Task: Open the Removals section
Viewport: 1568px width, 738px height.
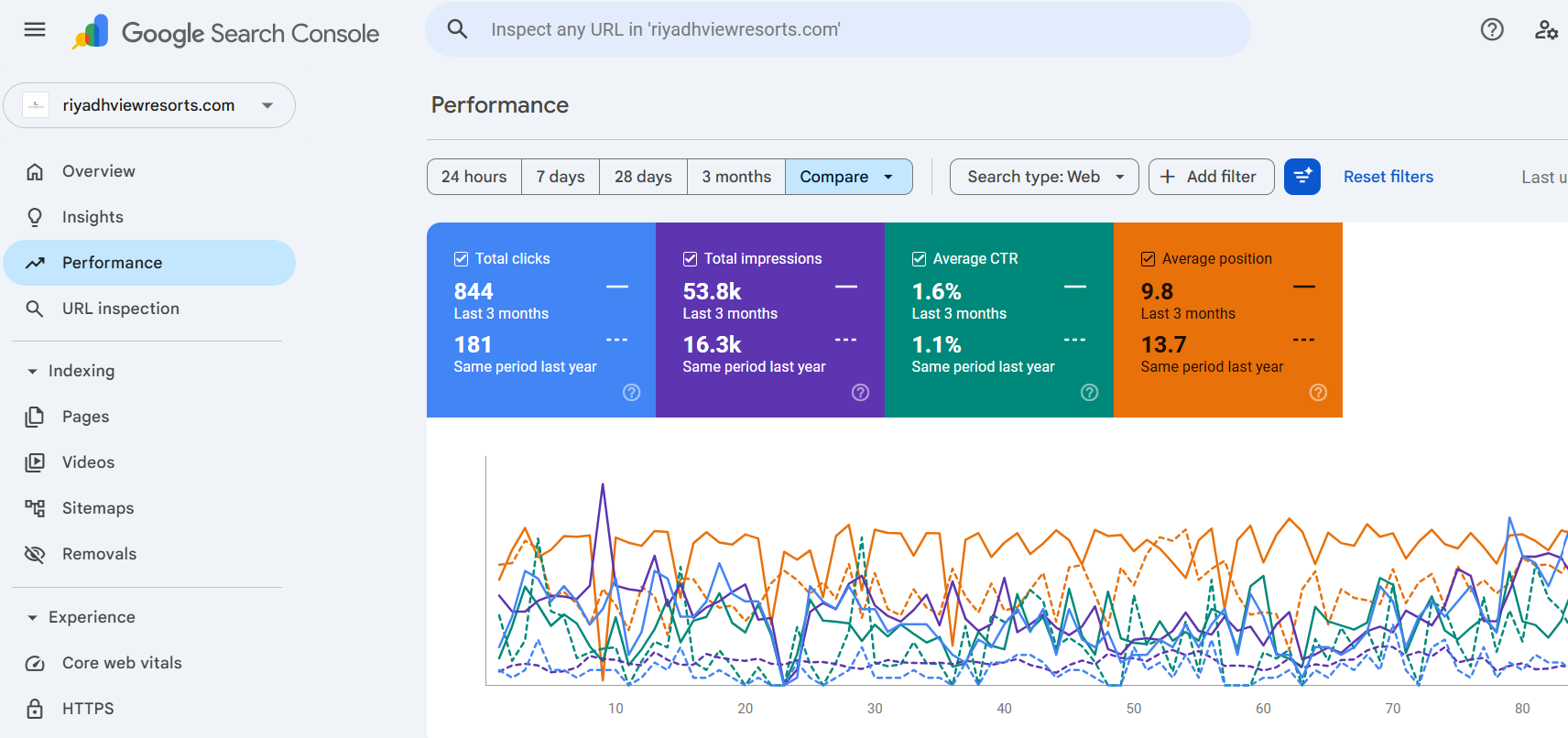Action: 99,554
